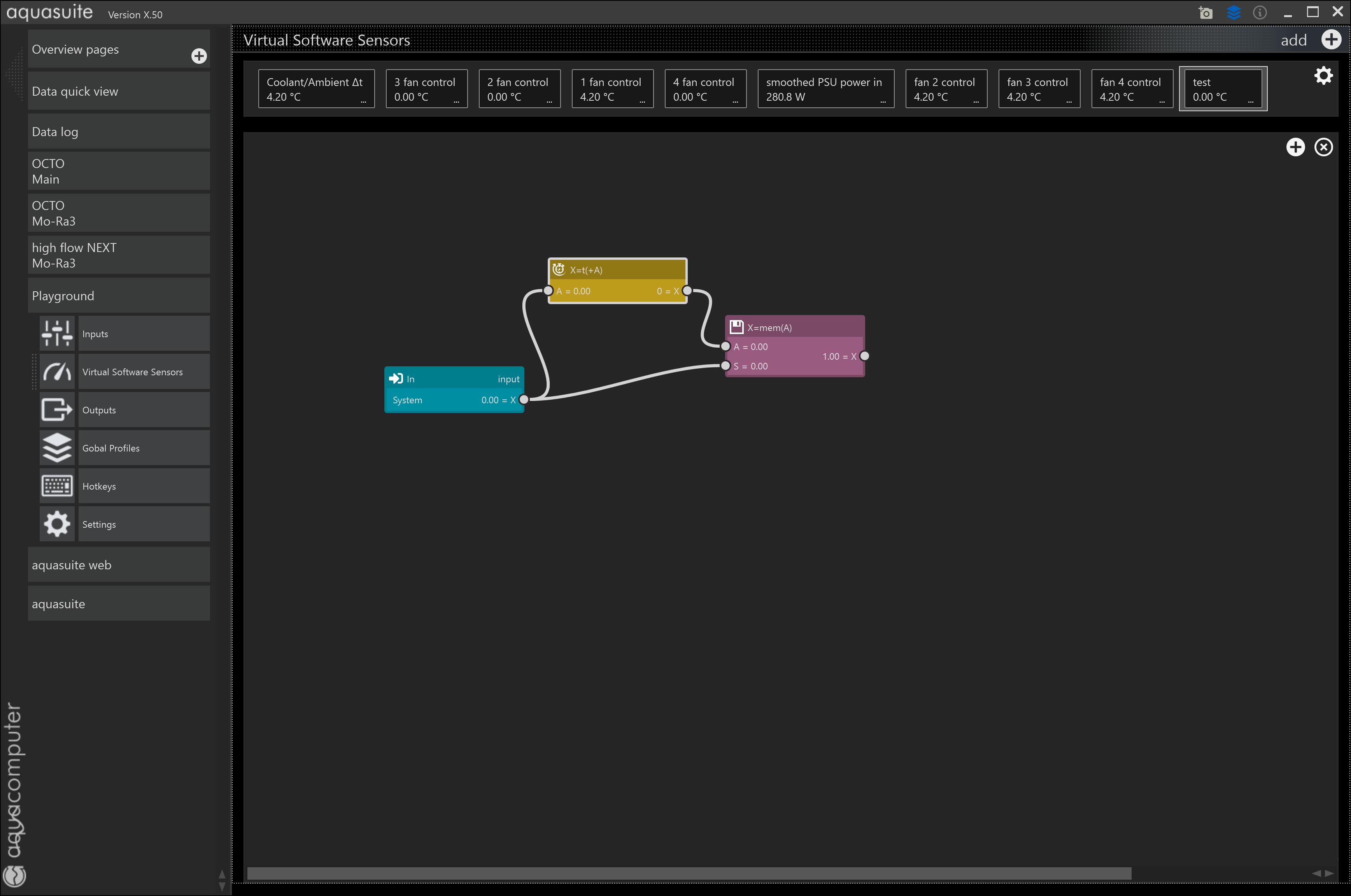Close the test sensor editor canvas
1351x896 pixels.
(1323, 147)
